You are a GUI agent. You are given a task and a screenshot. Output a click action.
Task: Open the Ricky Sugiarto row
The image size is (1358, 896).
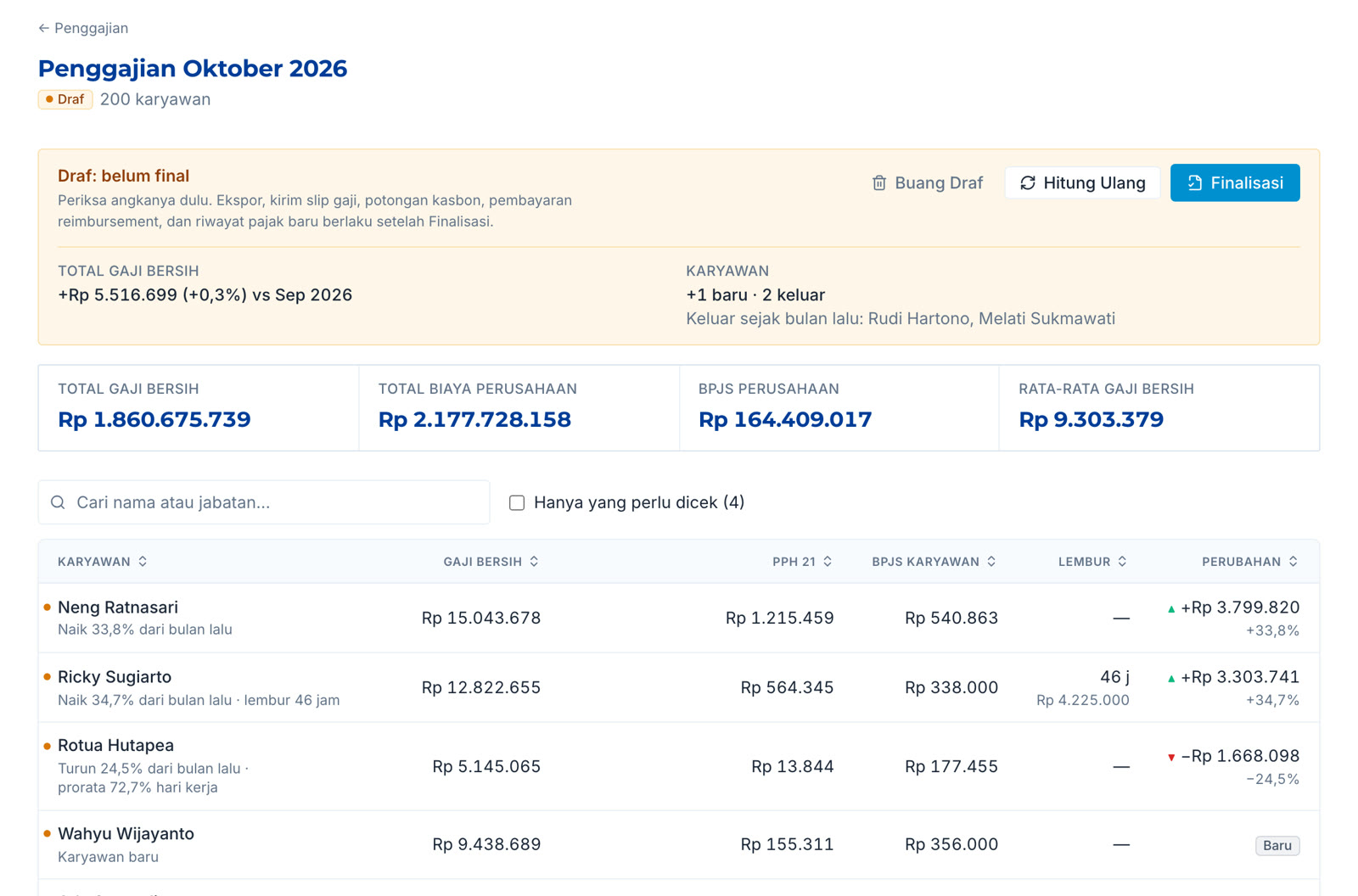coord(679,687)
